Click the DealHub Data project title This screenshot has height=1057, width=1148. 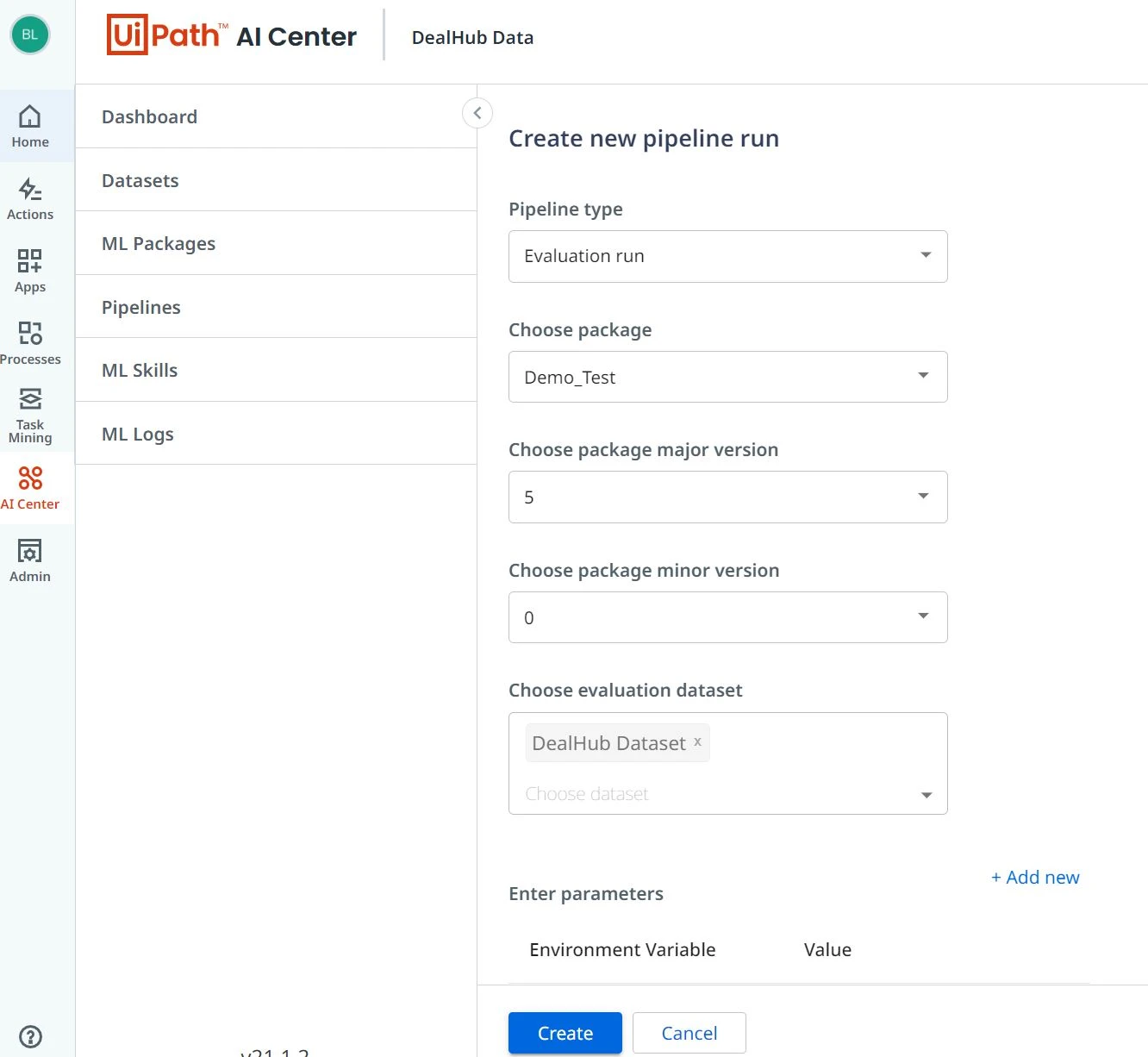click(x=472, y=37)
